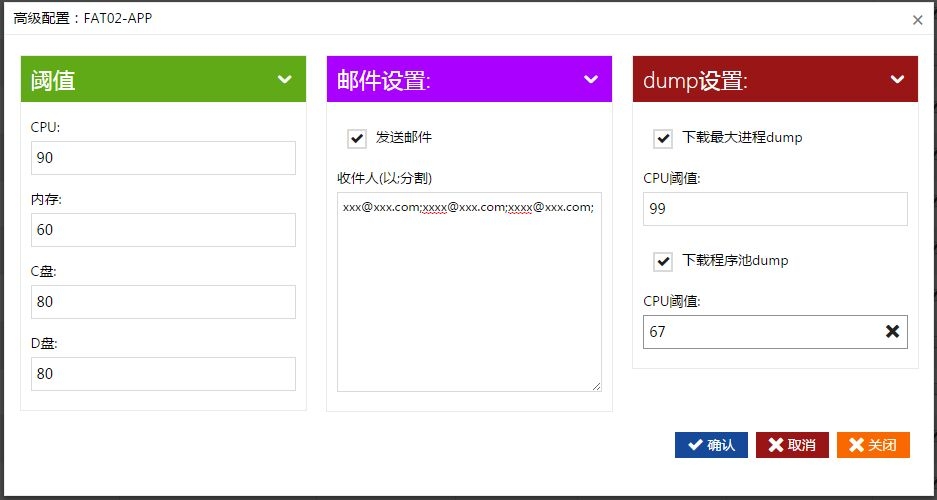Collapse the dump设置 panel chevron
Image resolution: width=937 pixels, height=500 pixels.
897,79
